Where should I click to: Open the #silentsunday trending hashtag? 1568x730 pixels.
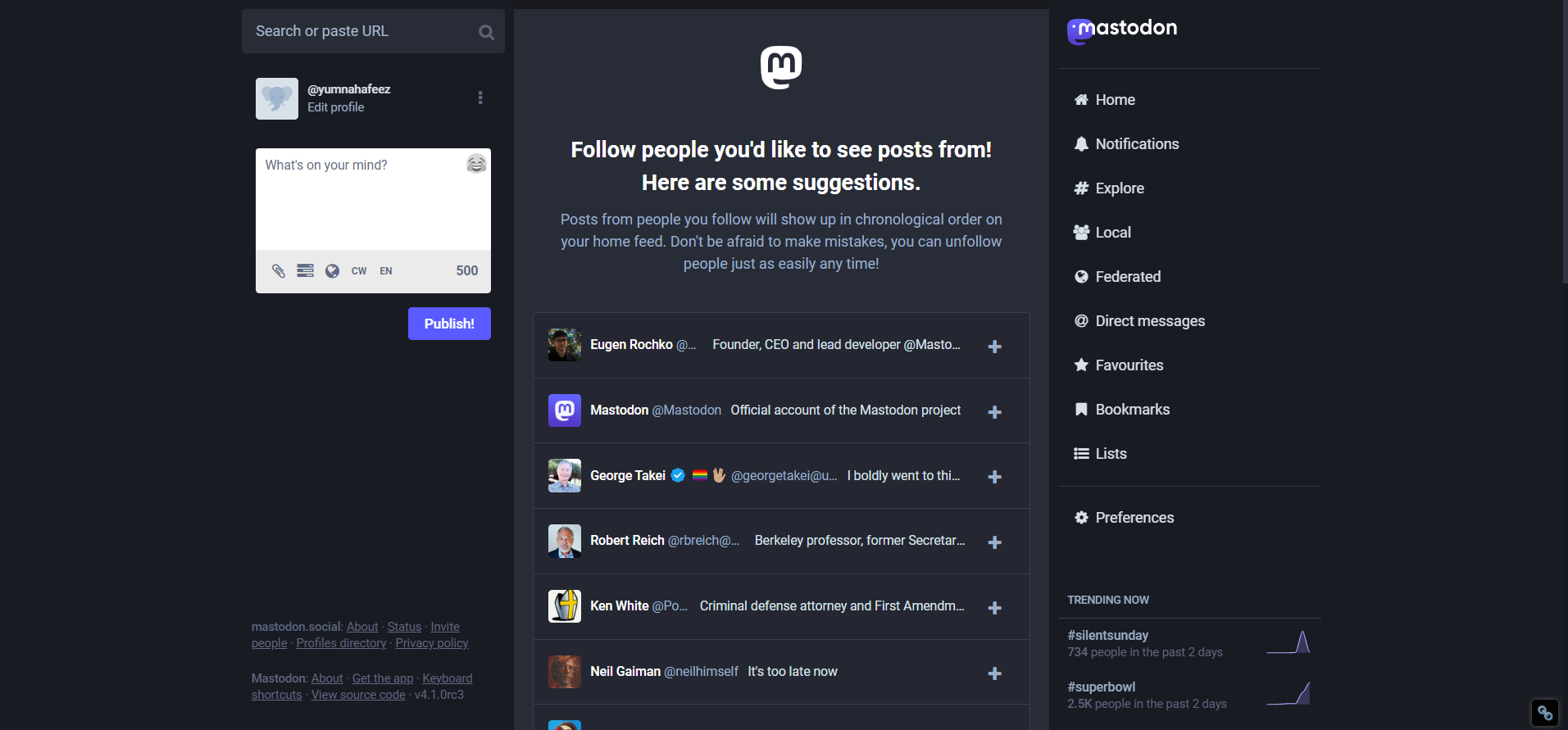1107,636
